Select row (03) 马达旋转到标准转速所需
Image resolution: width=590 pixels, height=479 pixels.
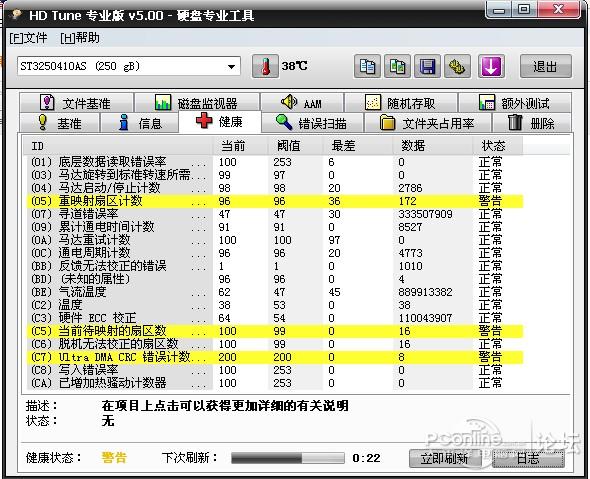tap(275, 175)
